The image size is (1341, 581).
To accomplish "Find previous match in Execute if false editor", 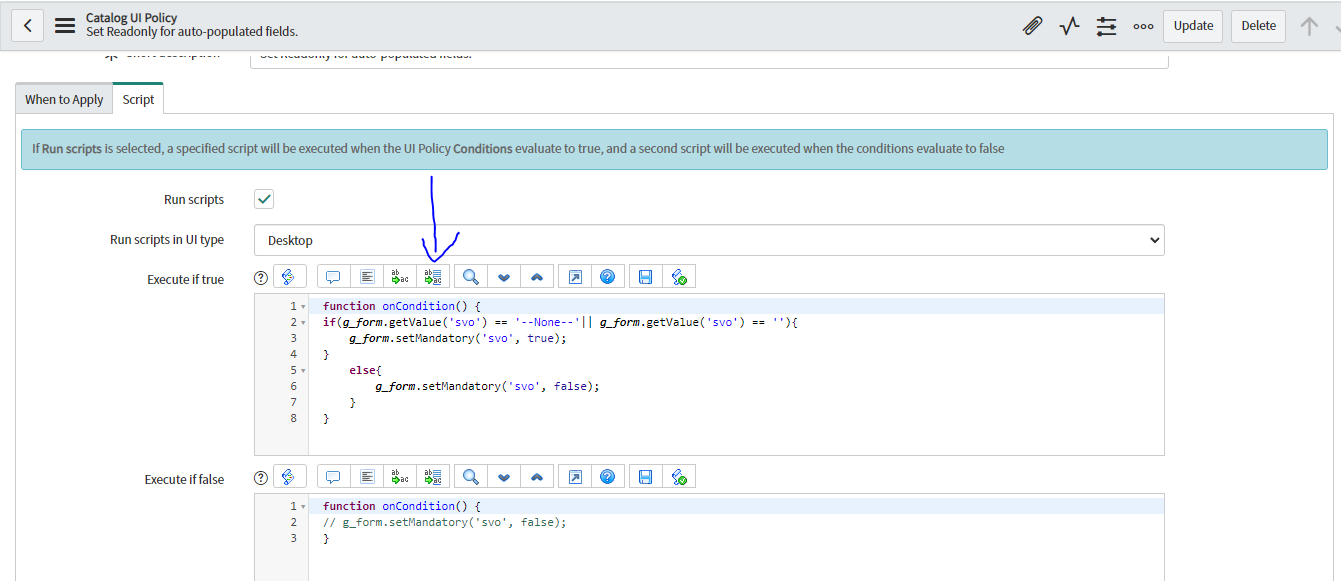I will pyautogui.click(x=537, y=477).
